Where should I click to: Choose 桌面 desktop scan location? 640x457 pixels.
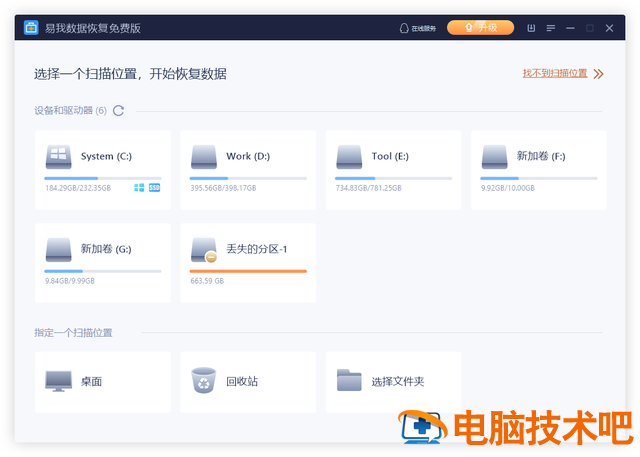(103, 382)
